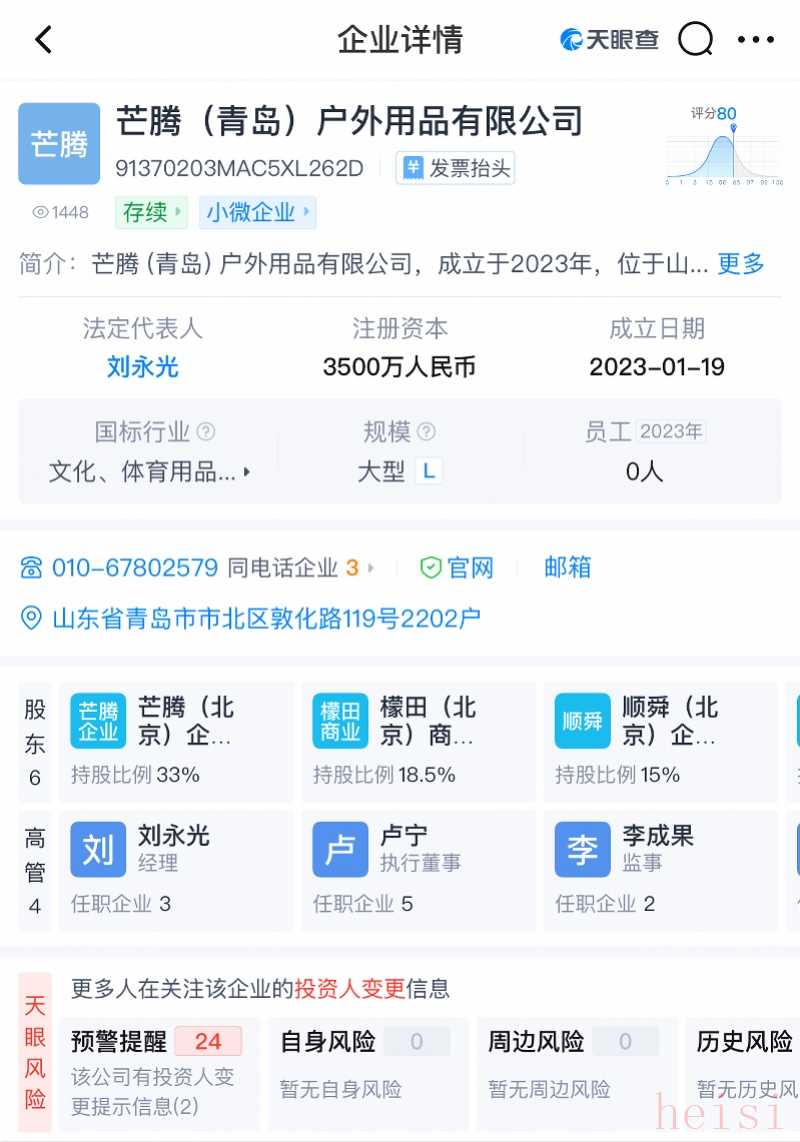Open shareholder 檬田(北京)商… card
The image size is (800, 1142).
pos(418,742)
